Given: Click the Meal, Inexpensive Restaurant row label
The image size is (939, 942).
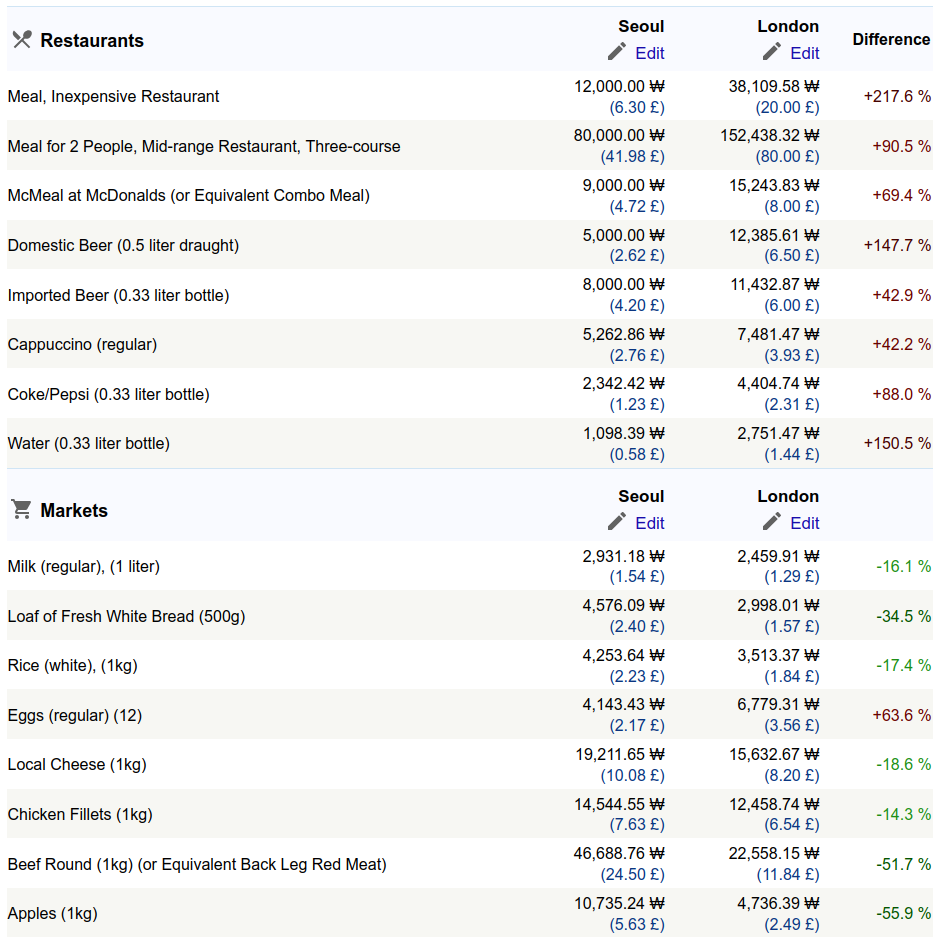Looking at the screenshot, I should pyautogui.click(x=113, y=97).
